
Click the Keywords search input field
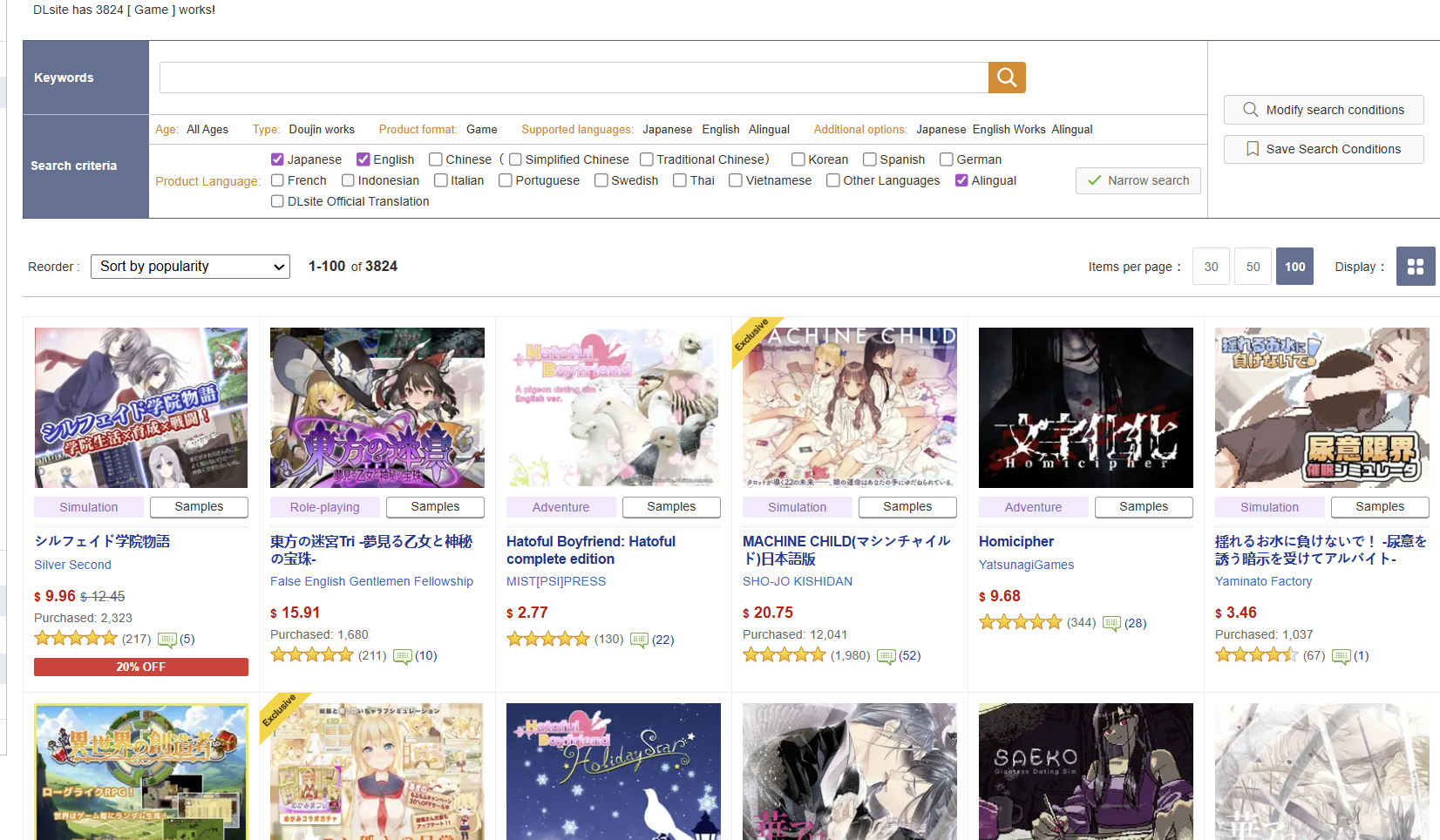574,78
